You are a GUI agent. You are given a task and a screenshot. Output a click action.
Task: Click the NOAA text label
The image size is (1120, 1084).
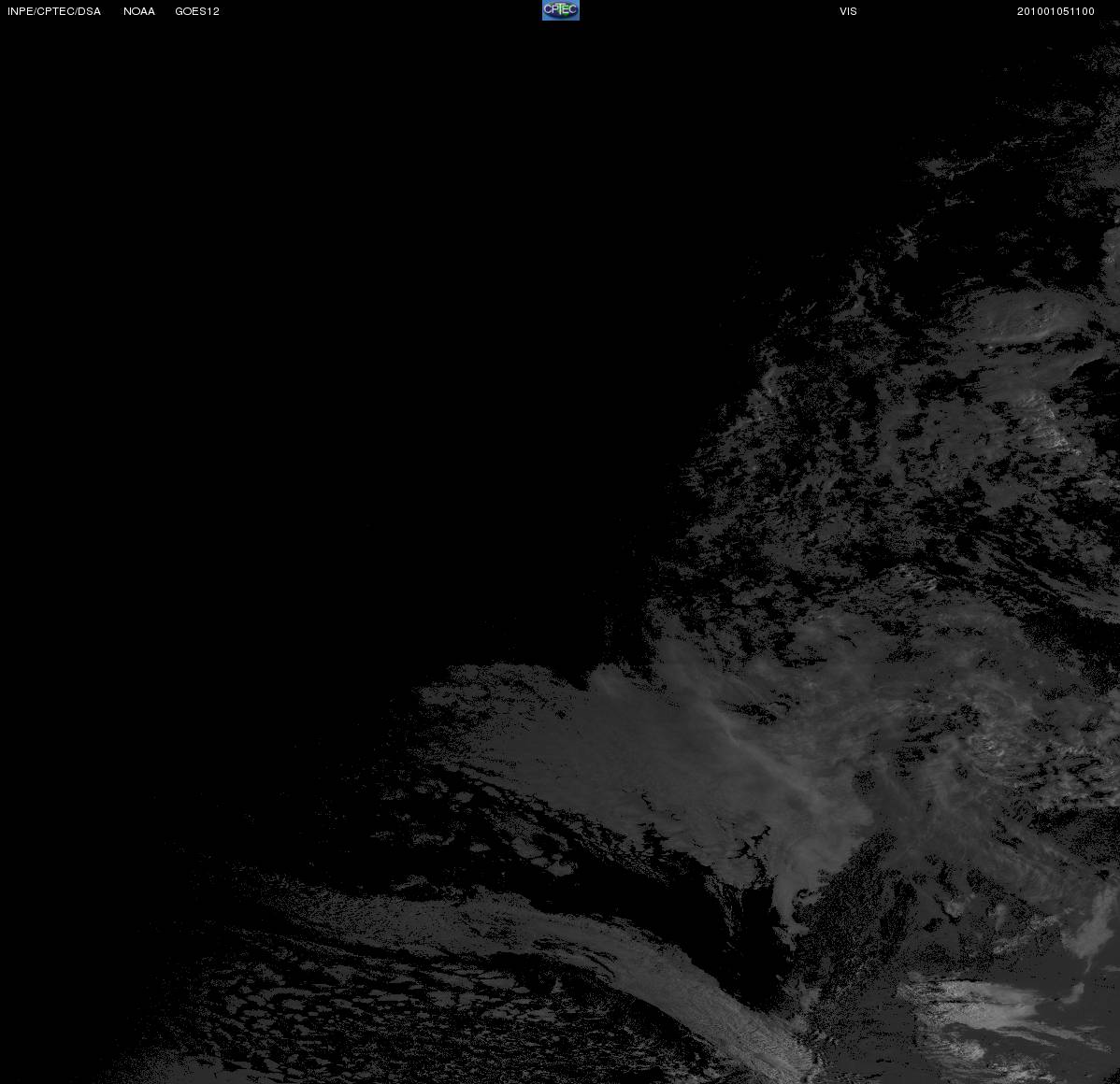(x=139, y=11)
